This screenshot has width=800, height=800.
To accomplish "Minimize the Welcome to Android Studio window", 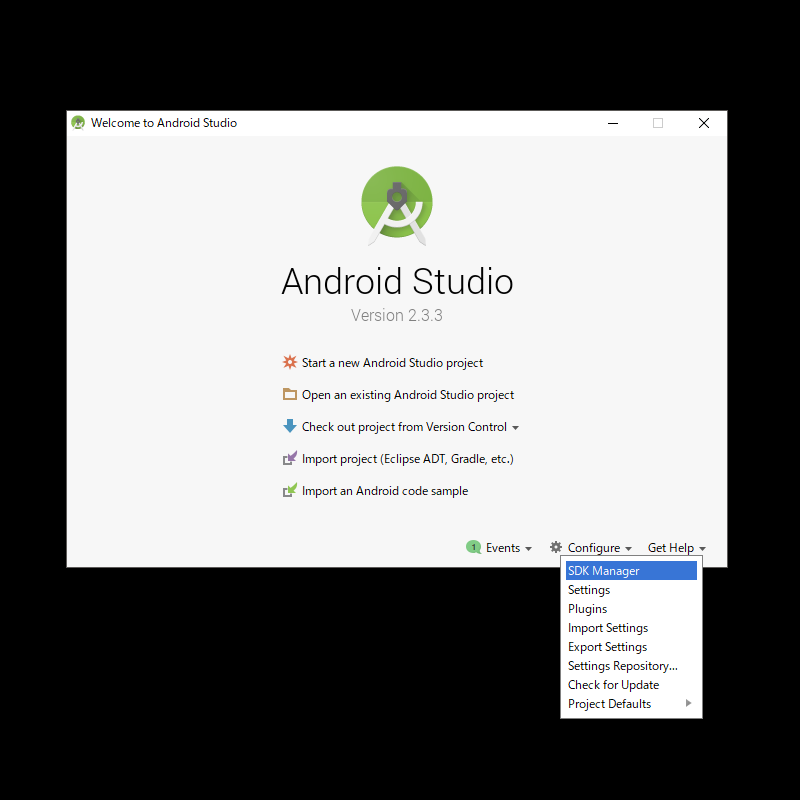I will coord(613,123).
